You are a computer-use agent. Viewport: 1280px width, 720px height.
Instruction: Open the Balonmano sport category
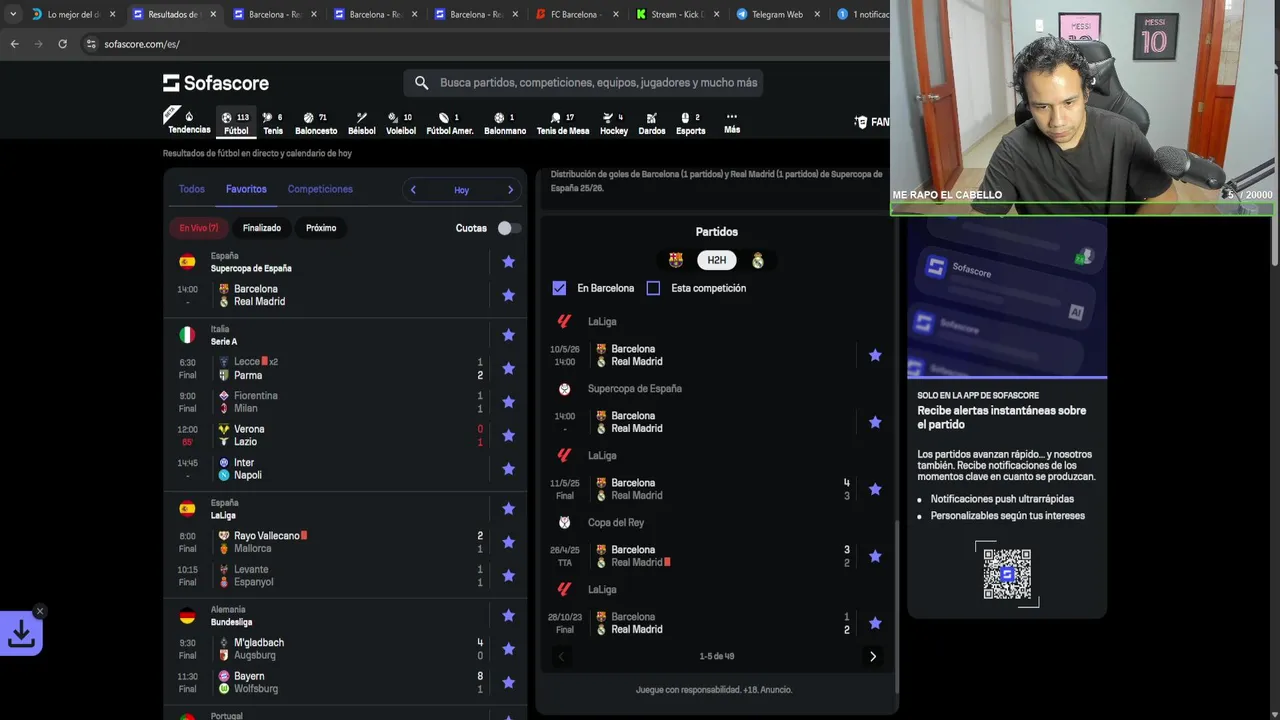tap(505, 122)
